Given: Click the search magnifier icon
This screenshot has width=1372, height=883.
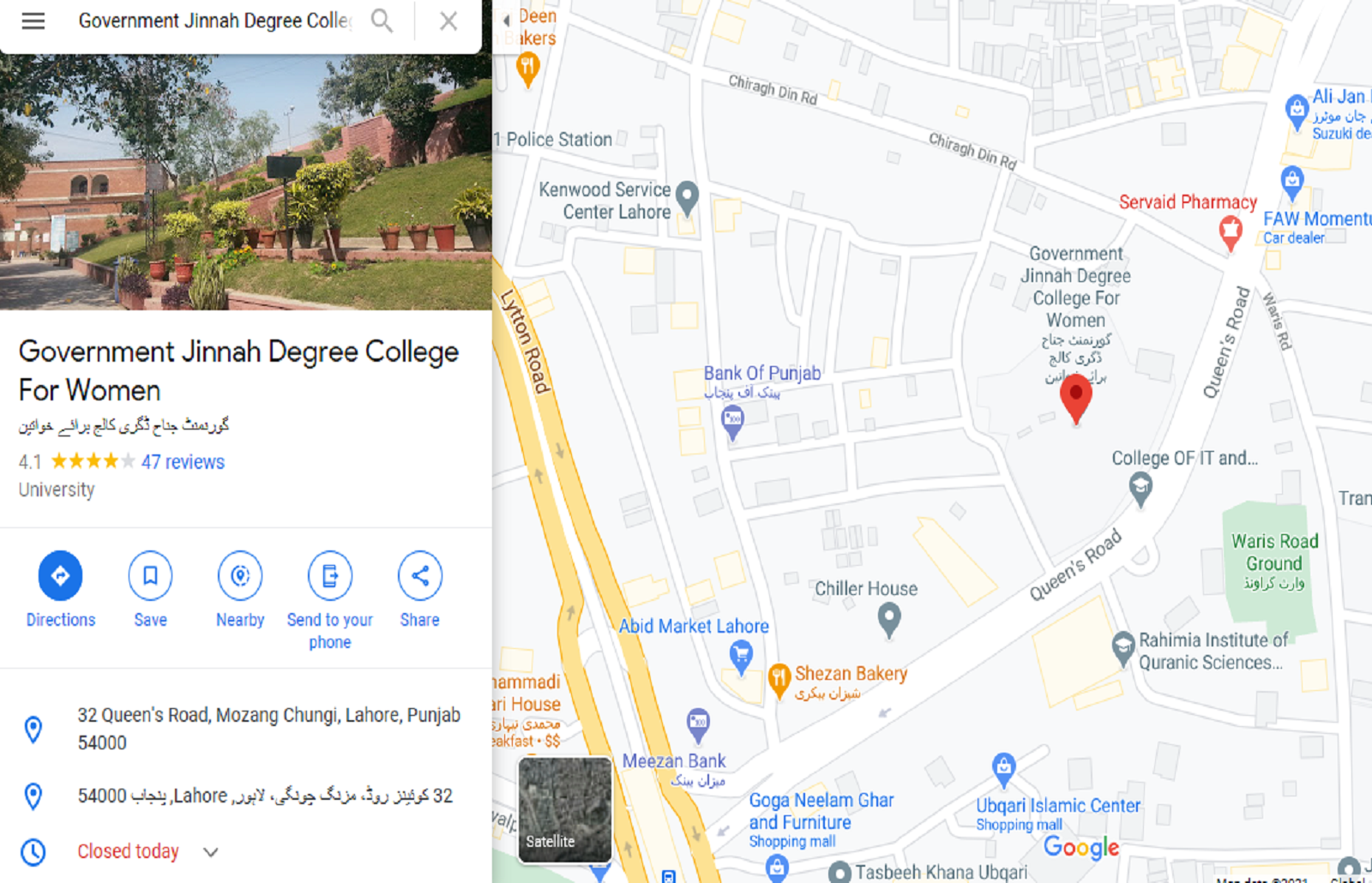Looking at the screenshot, I should pyautogui.click(x=382, y=21).
